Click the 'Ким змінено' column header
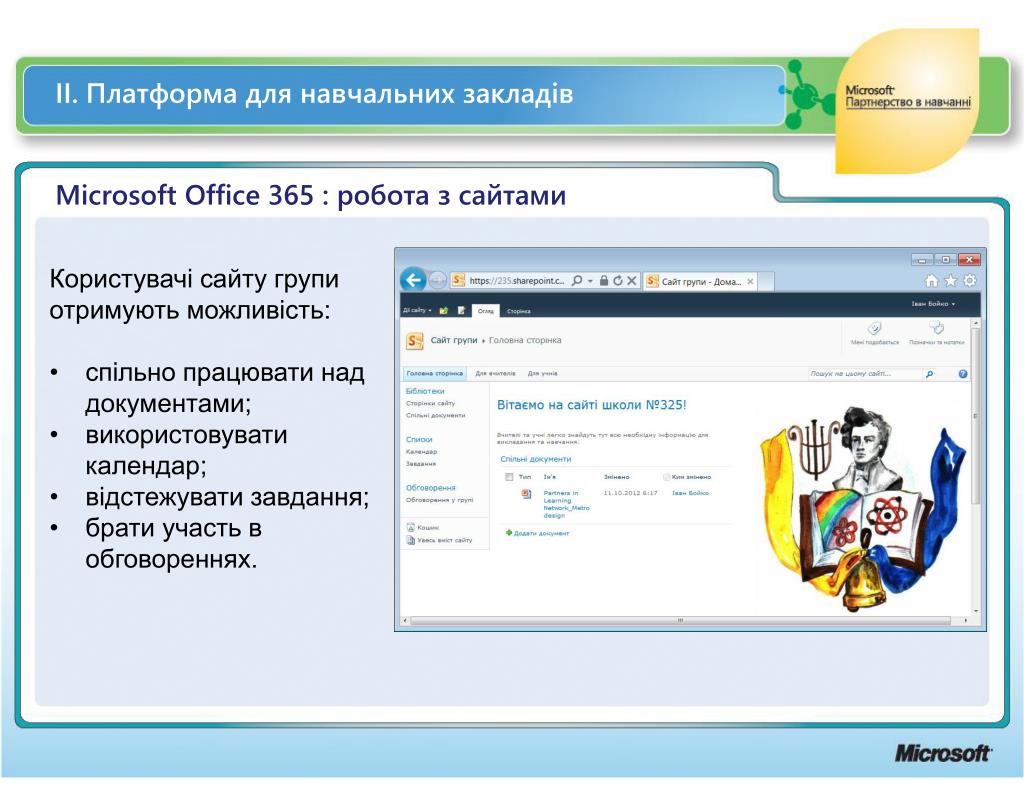The image size is (1024, 789). click(x=692, y=477)
